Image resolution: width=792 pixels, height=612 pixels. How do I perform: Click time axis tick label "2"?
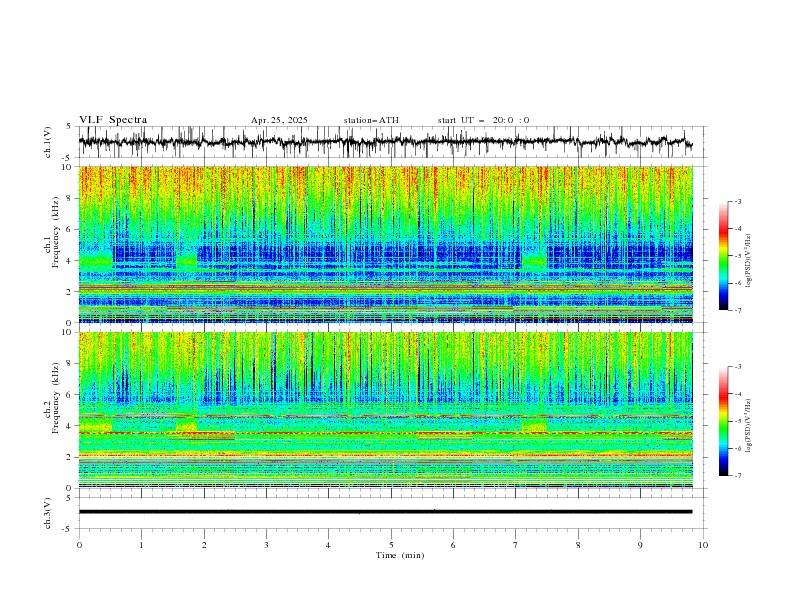204,545
